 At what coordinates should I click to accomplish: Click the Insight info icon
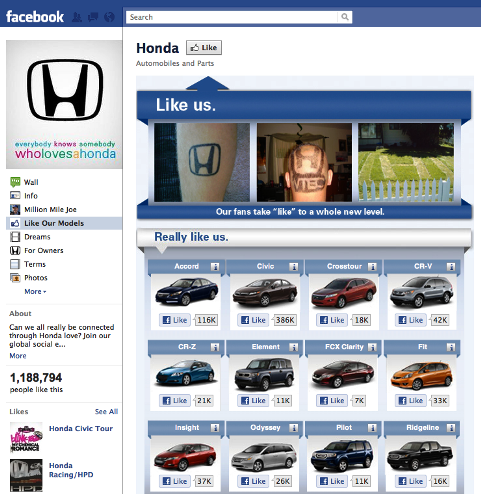point(215,428)
